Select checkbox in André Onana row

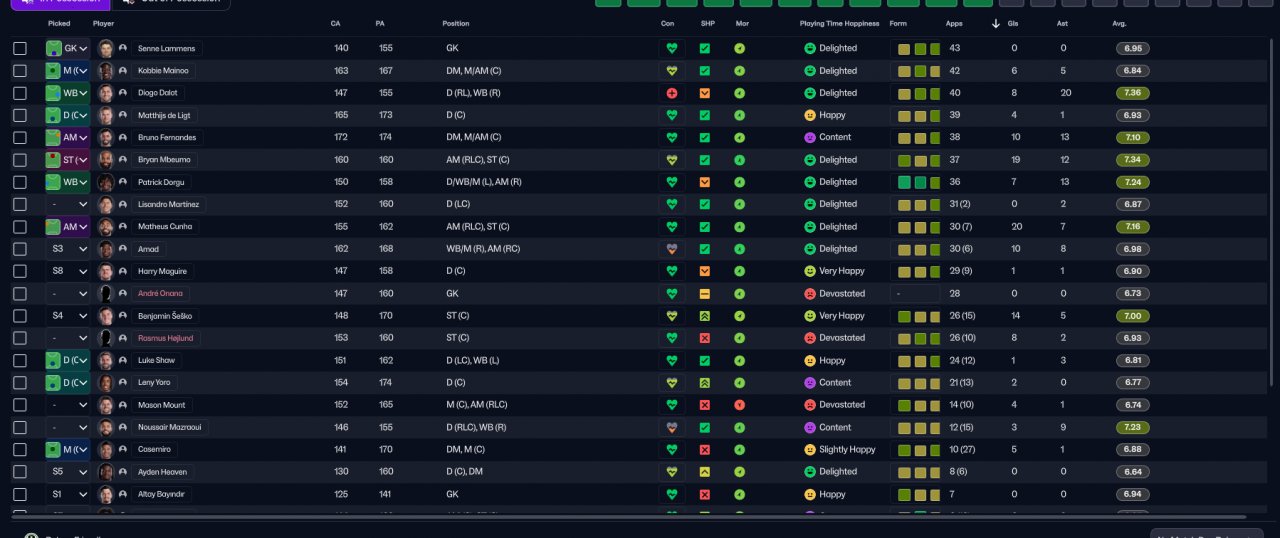click(20, 294)
